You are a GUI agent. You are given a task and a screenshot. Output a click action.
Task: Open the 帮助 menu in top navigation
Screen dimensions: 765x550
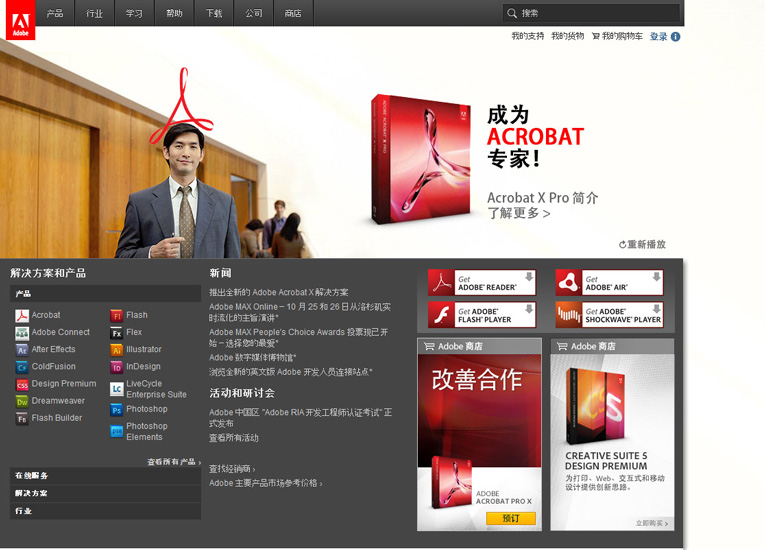[x=174, y=13]
